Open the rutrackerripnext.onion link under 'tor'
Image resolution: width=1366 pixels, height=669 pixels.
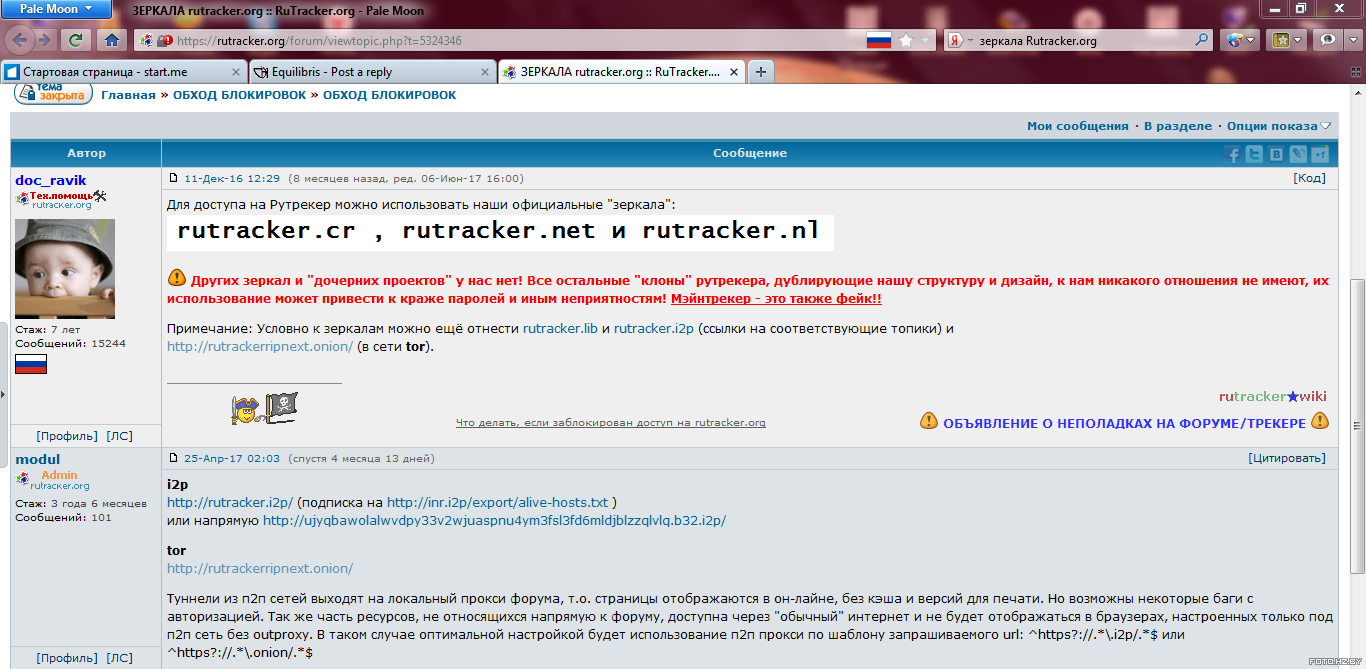pos(260,568)
